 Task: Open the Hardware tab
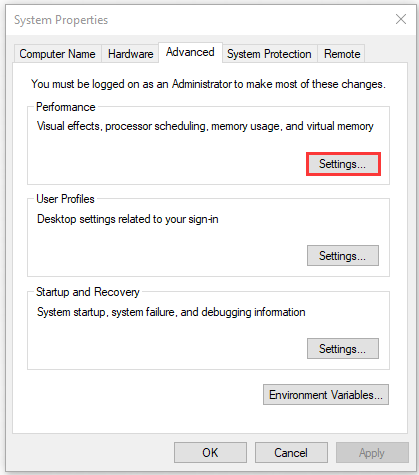[130, 54]
